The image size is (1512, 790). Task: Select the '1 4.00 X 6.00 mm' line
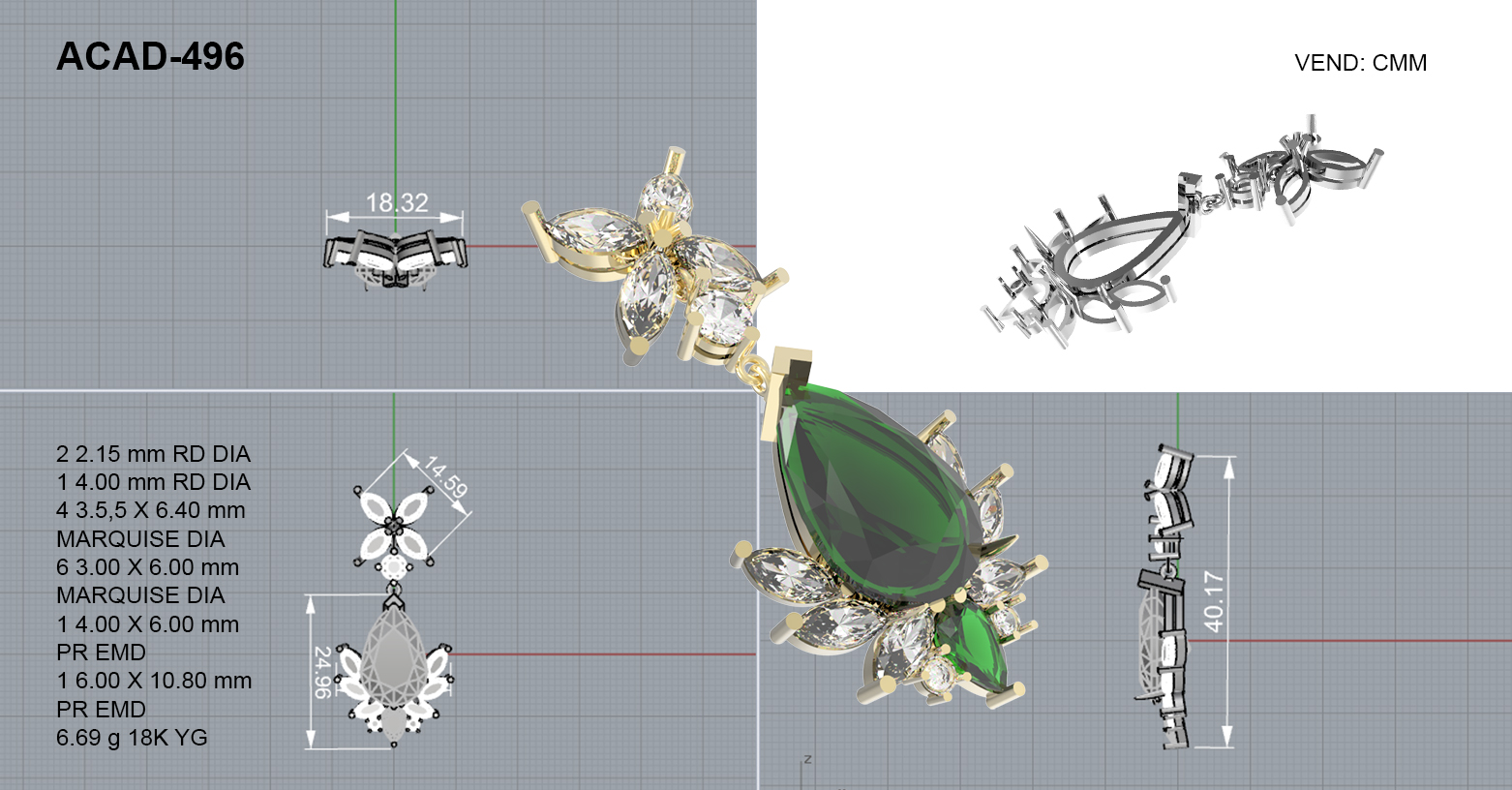147,624
